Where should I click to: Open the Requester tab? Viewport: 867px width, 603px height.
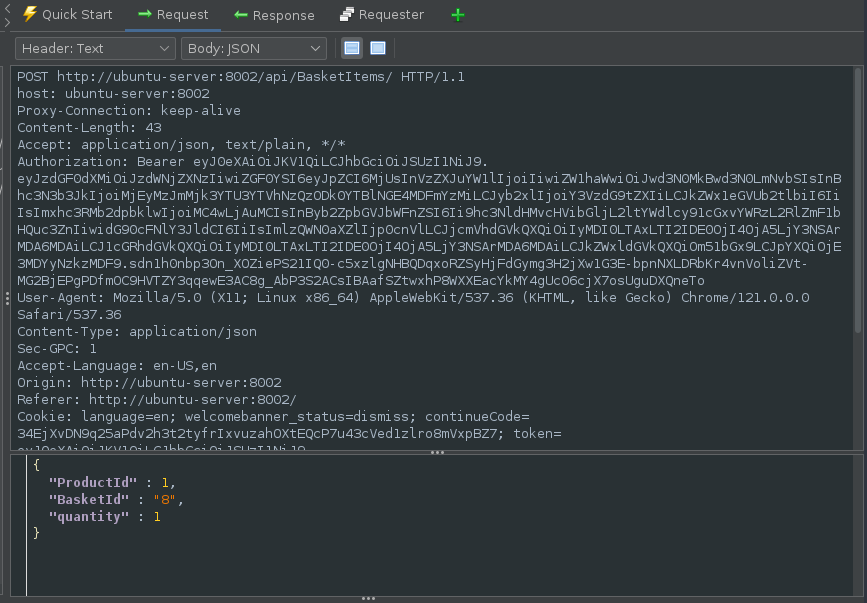point(382,14)
